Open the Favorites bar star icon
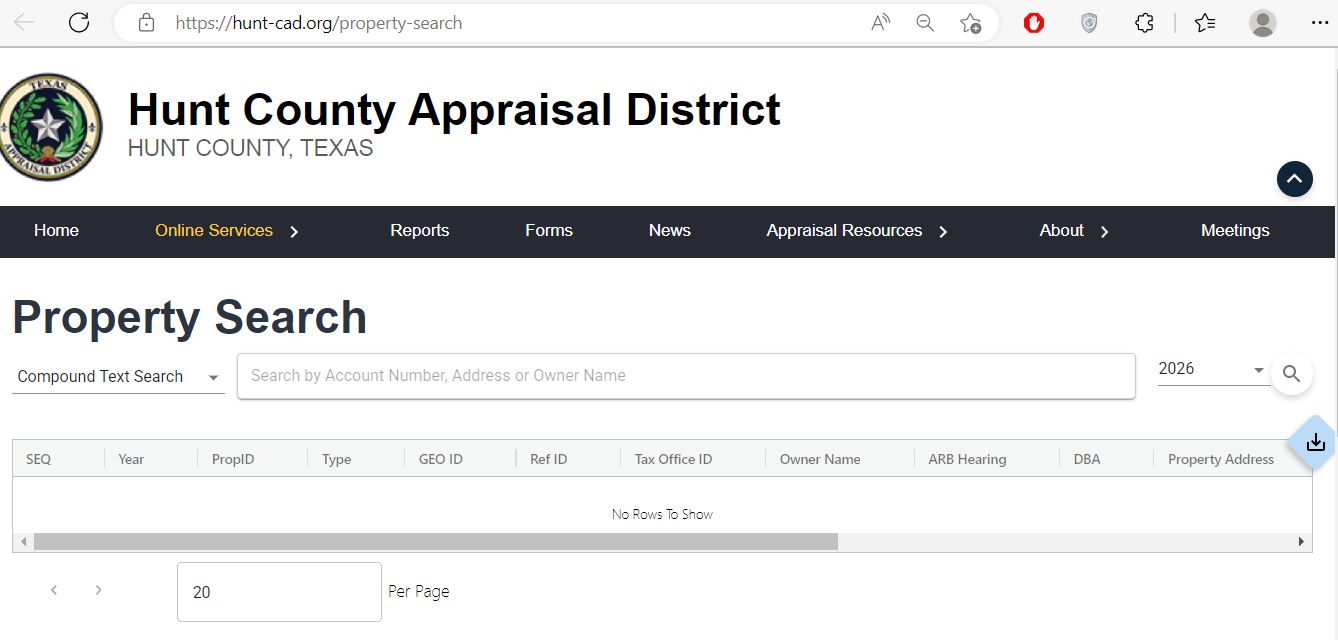This screenshot has width=1338, height=640. (1205, 22)
